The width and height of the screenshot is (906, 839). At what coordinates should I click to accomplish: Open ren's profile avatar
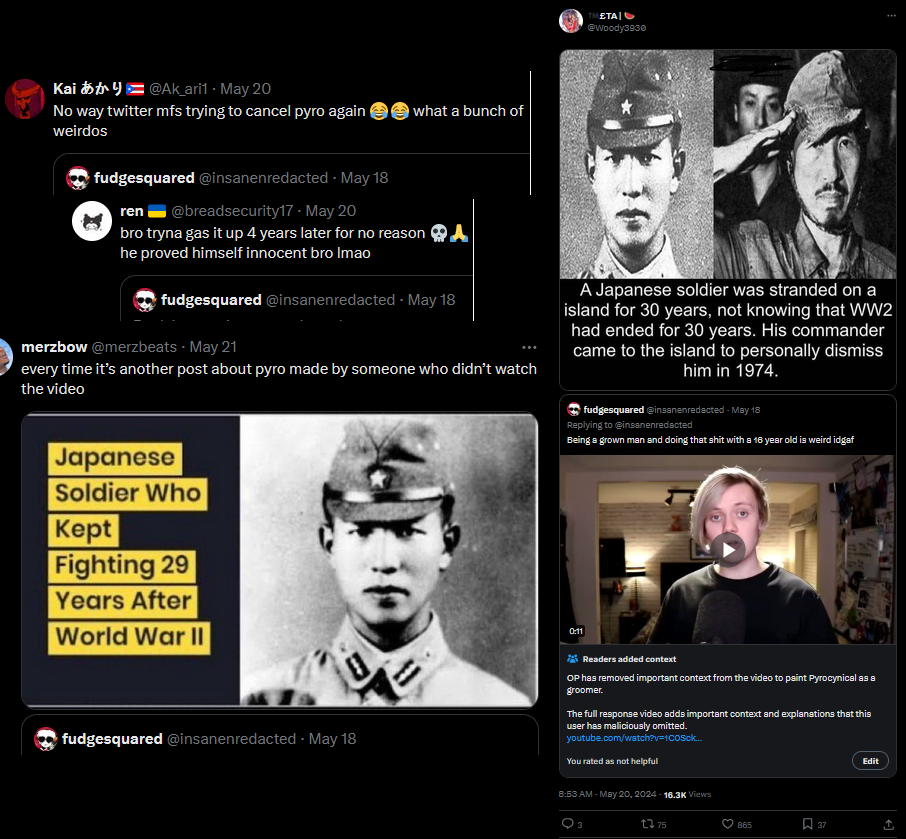(x=92, y=221)
